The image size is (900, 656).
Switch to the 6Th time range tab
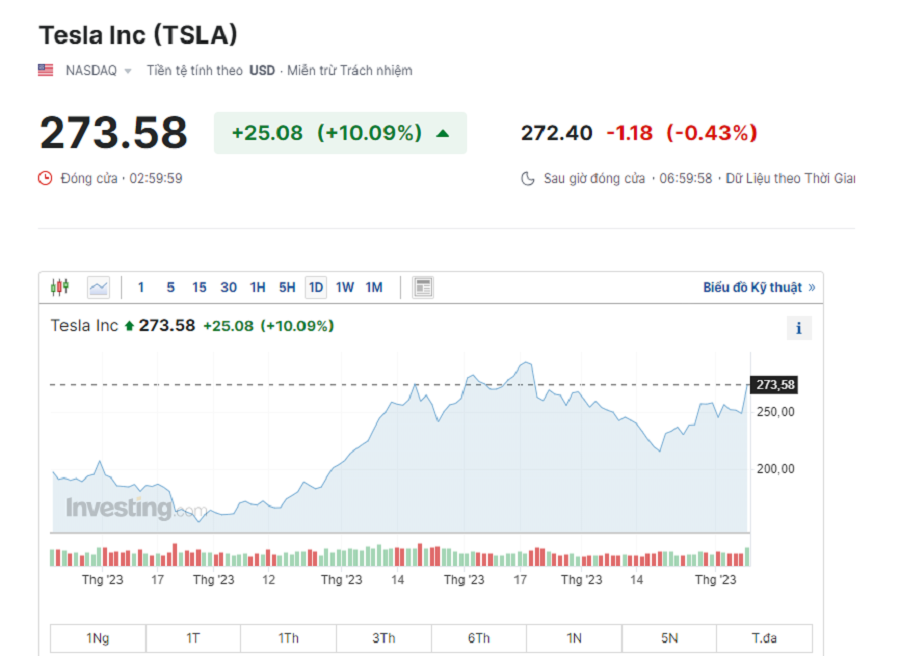(x=478, y=638)
